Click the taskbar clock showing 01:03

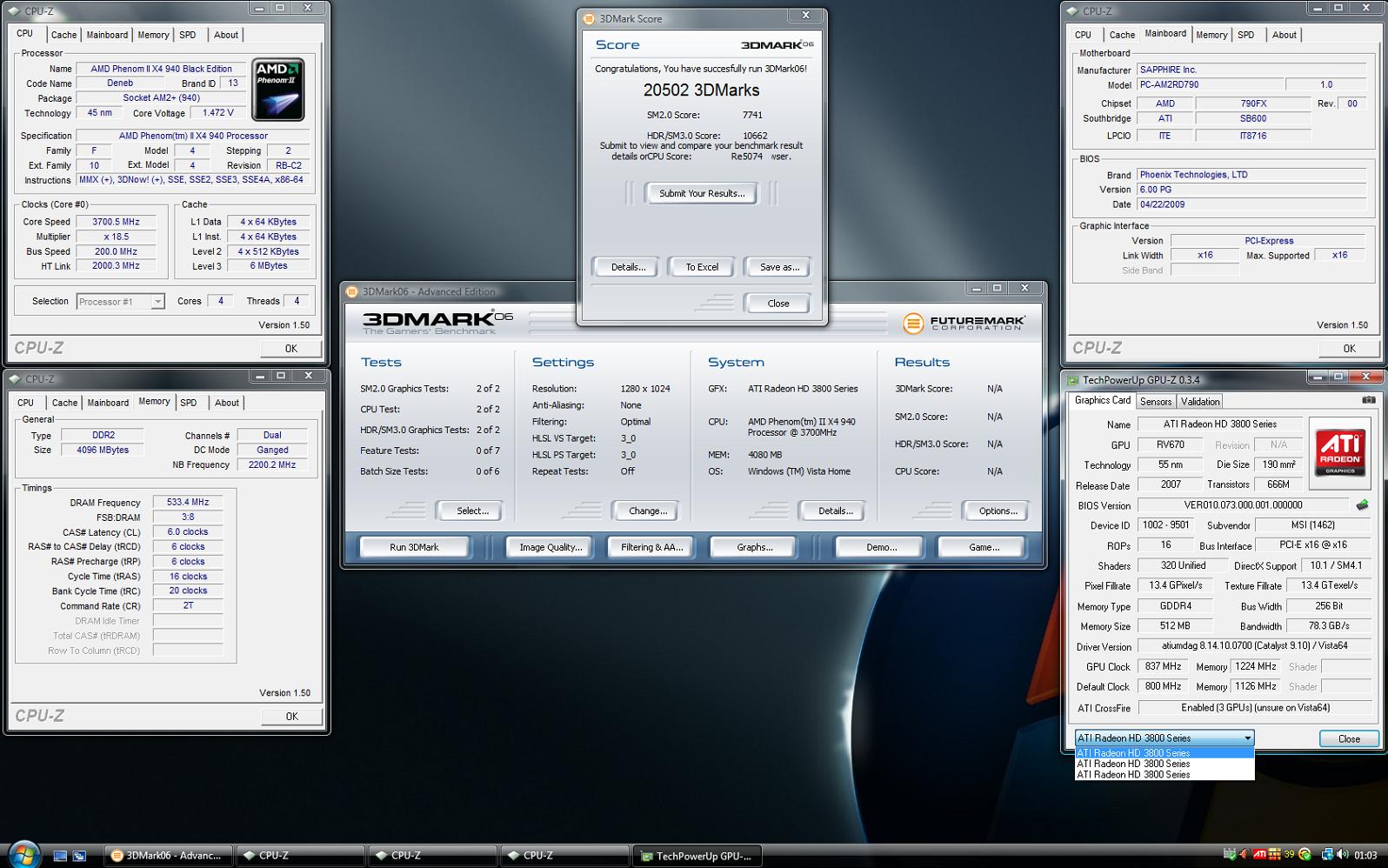pyautogui.click(x=1365, y=856)
